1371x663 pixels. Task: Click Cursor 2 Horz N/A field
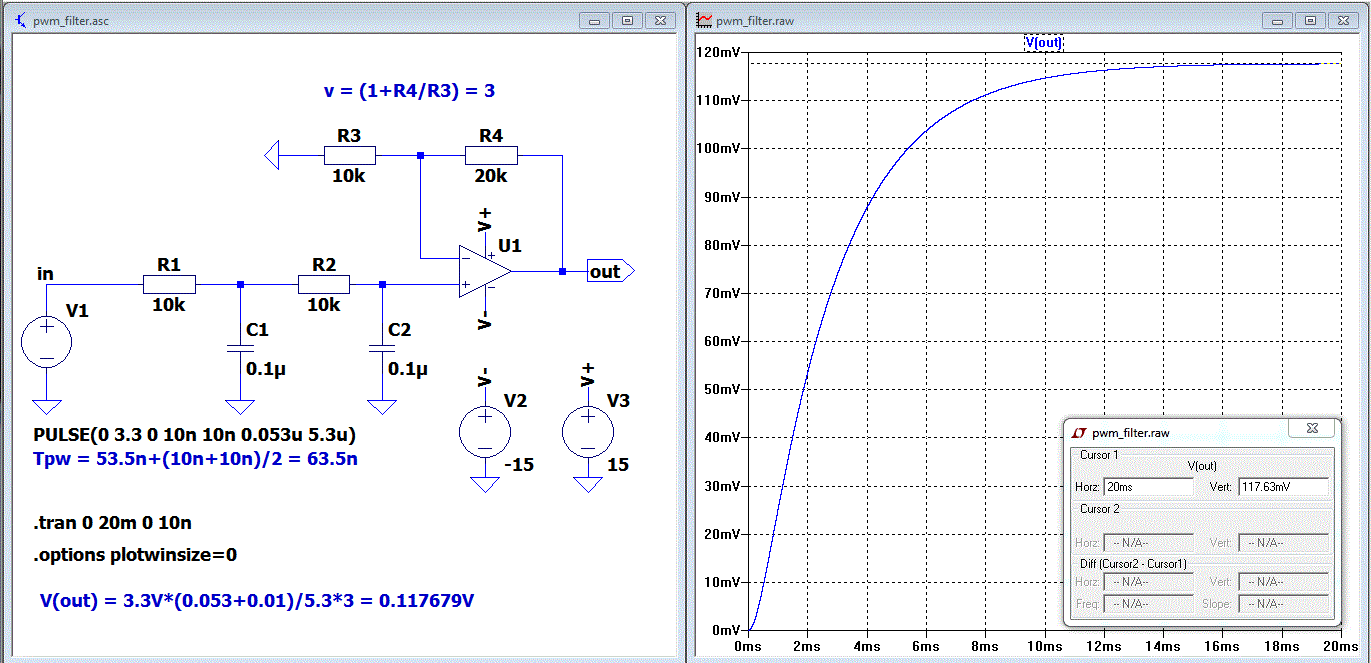[x=1149, y=542]
